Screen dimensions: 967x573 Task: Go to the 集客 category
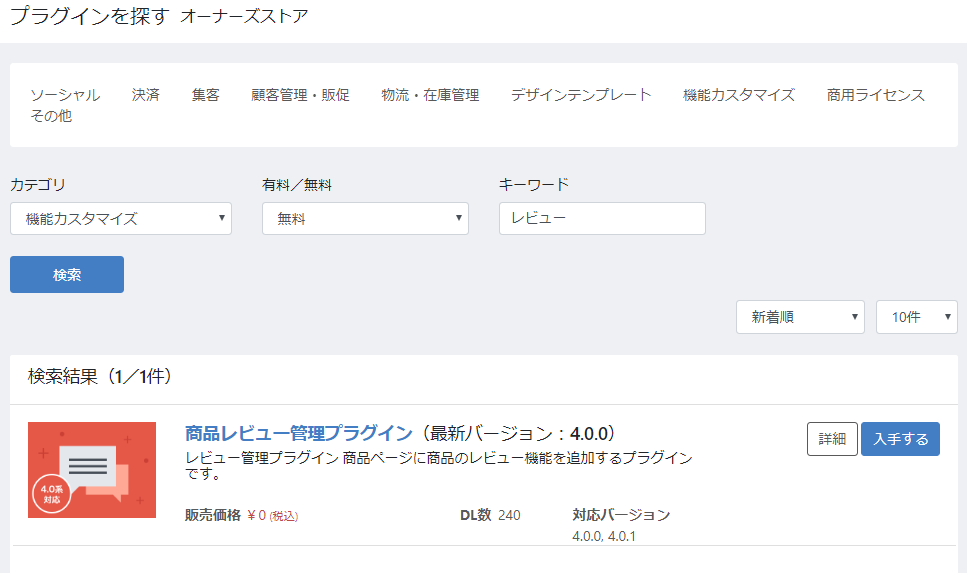point(206,95)
